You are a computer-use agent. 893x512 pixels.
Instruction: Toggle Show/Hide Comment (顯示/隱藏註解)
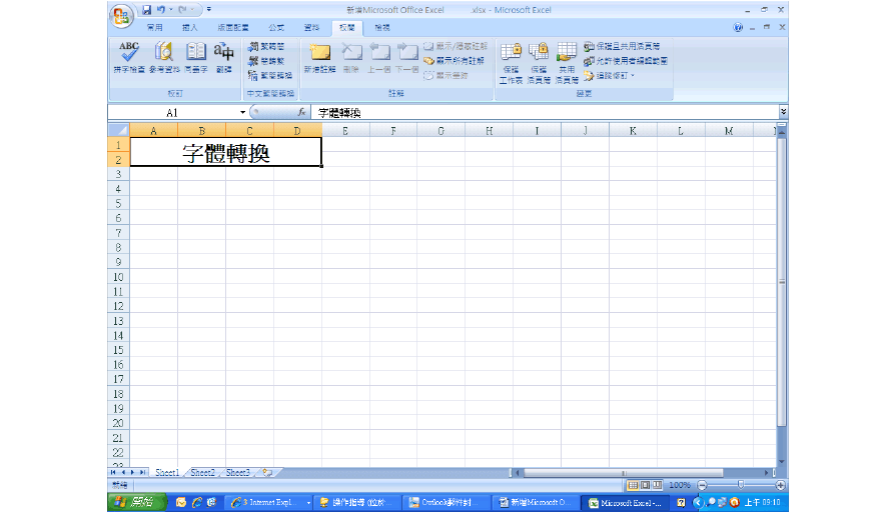coord(456,46)
